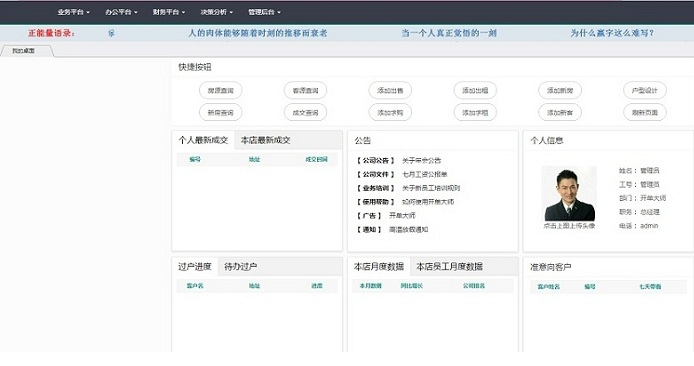This screenshot has height=366, width=694.
Task: Click quote 人的肉体能够随着时刻的推移而衰老
Action: pyautogui.click(x=258, y=33)
